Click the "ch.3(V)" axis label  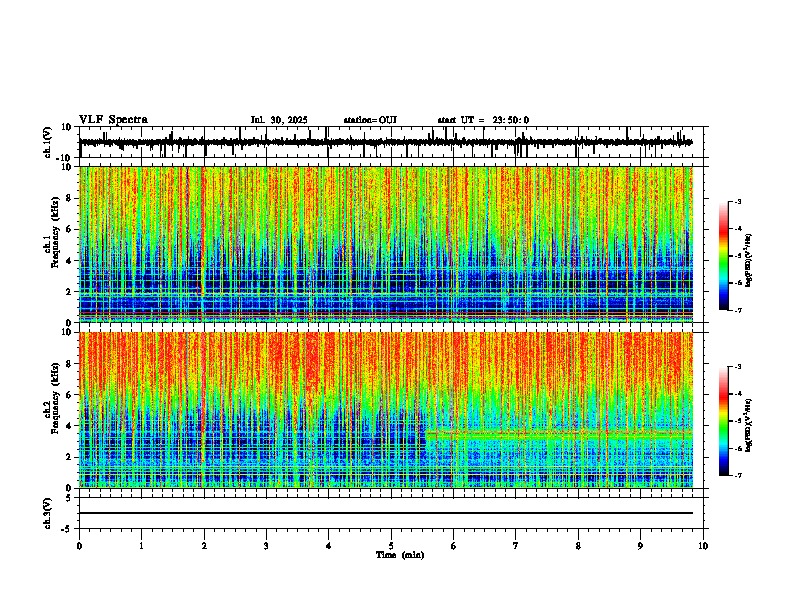48,514
